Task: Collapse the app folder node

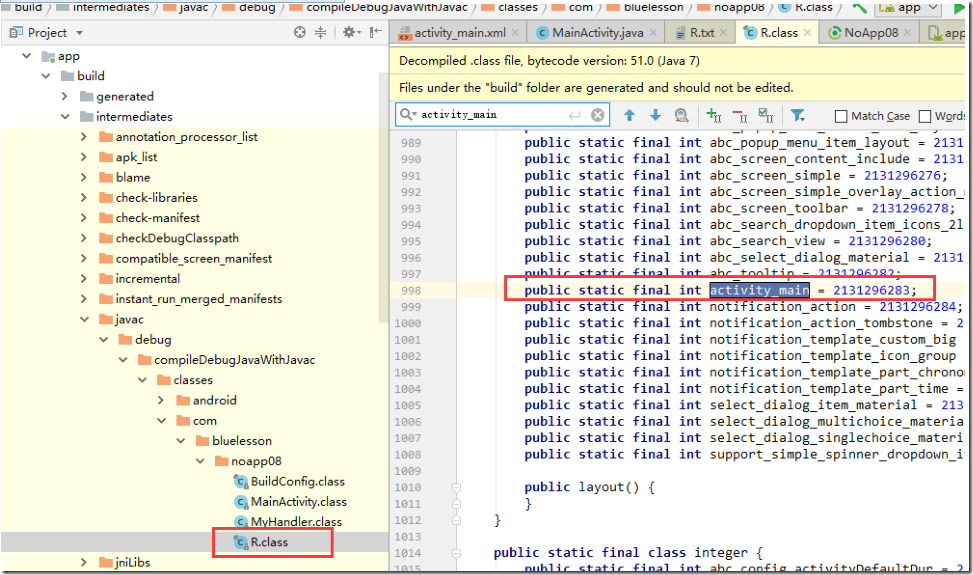Action: pos(27,56)
